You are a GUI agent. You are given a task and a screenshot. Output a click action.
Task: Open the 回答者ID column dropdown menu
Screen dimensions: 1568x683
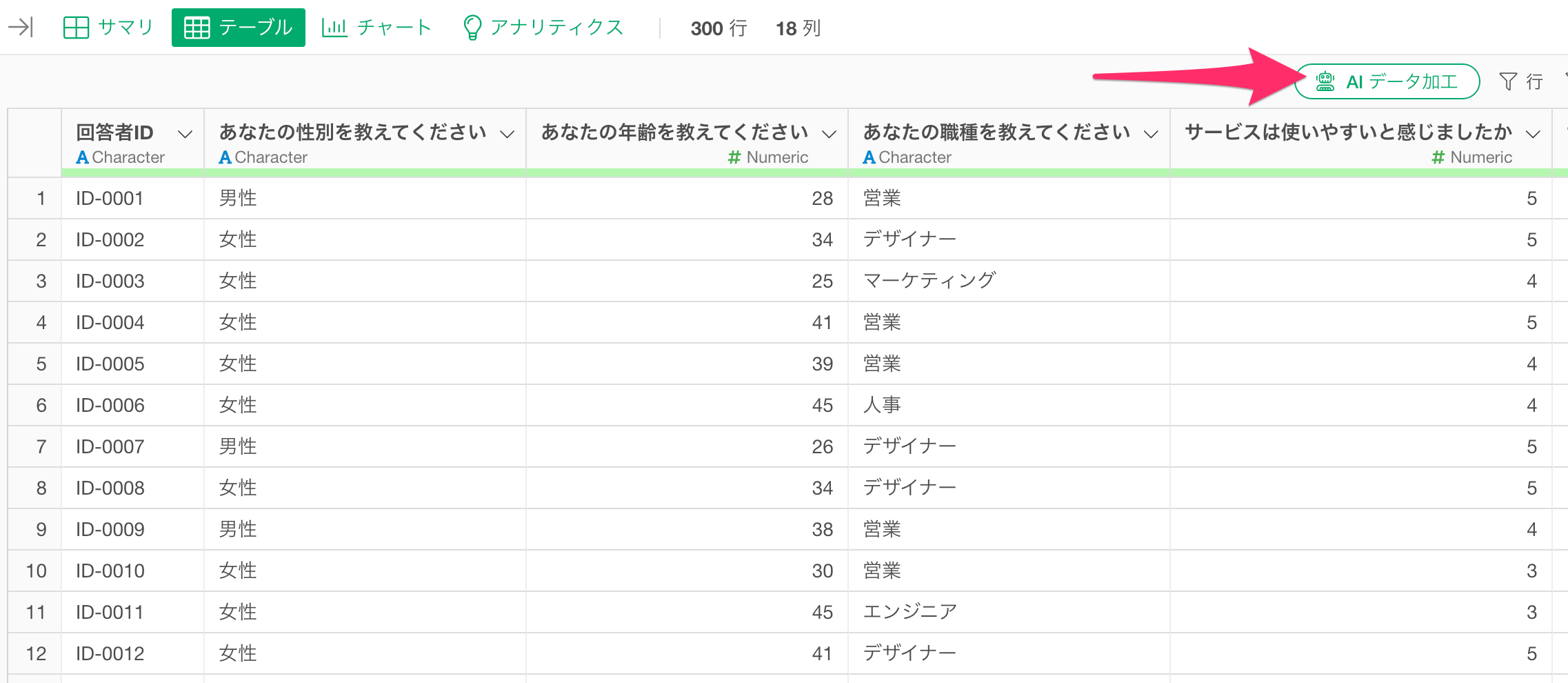point(185,134)
